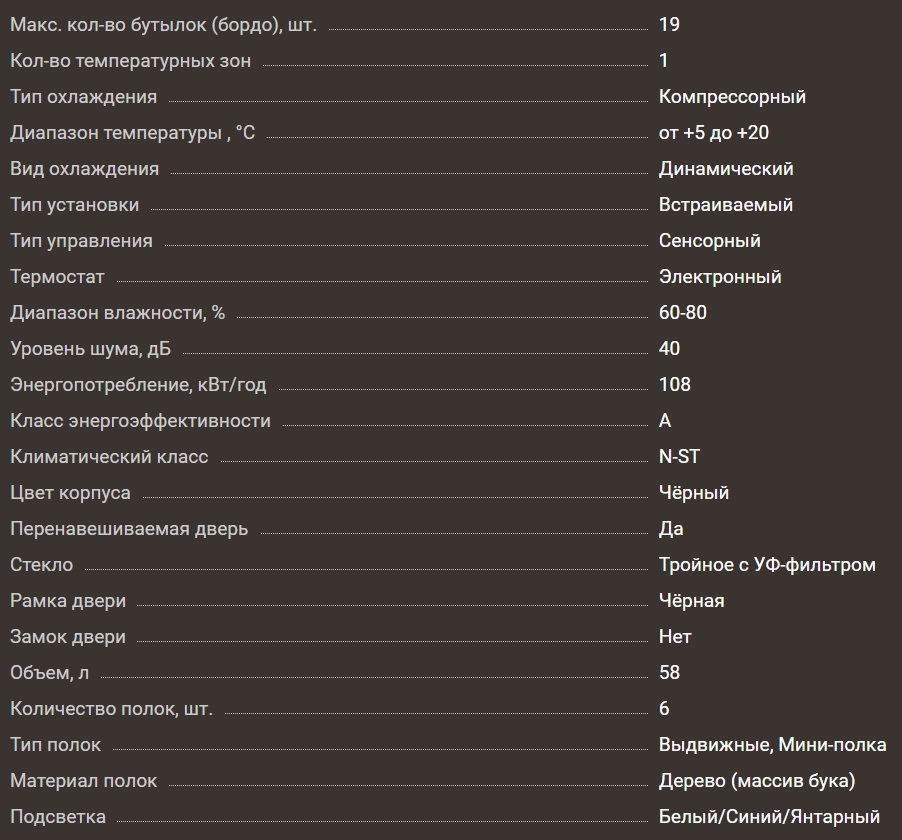Click the 'Тип управления' label
Screen dimensions: 902x840
81,241
